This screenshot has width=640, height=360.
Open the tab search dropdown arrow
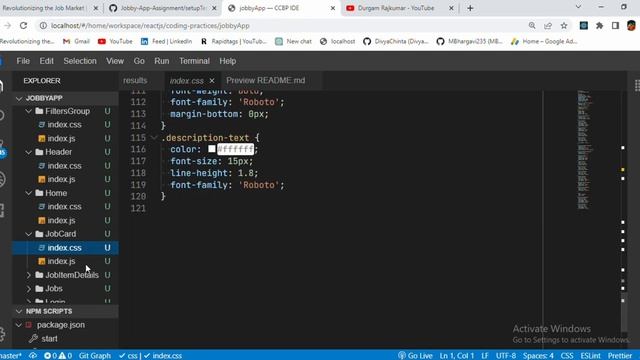(578, 7)
